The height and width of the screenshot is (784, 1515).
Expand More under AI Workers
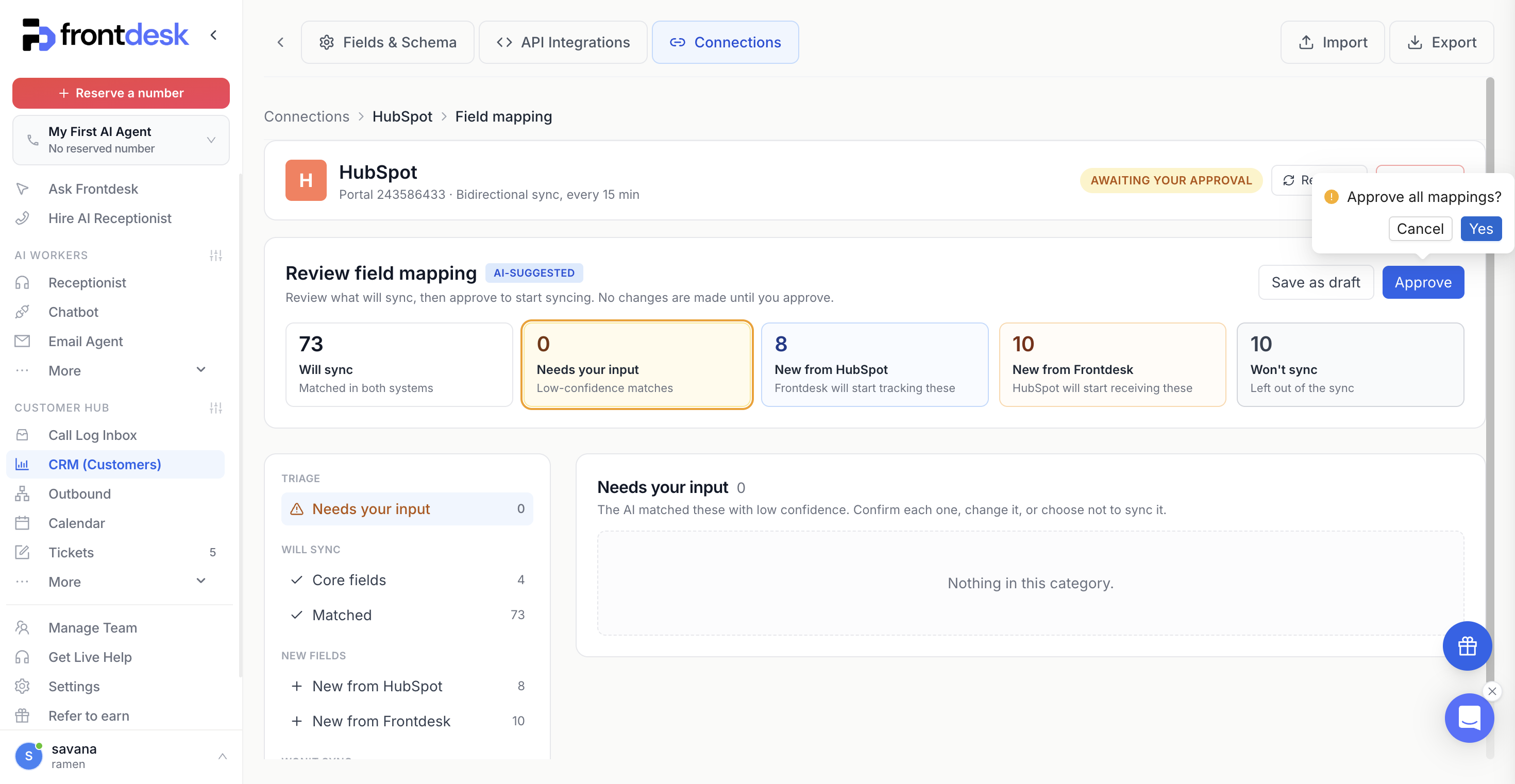tap(200, 370)
